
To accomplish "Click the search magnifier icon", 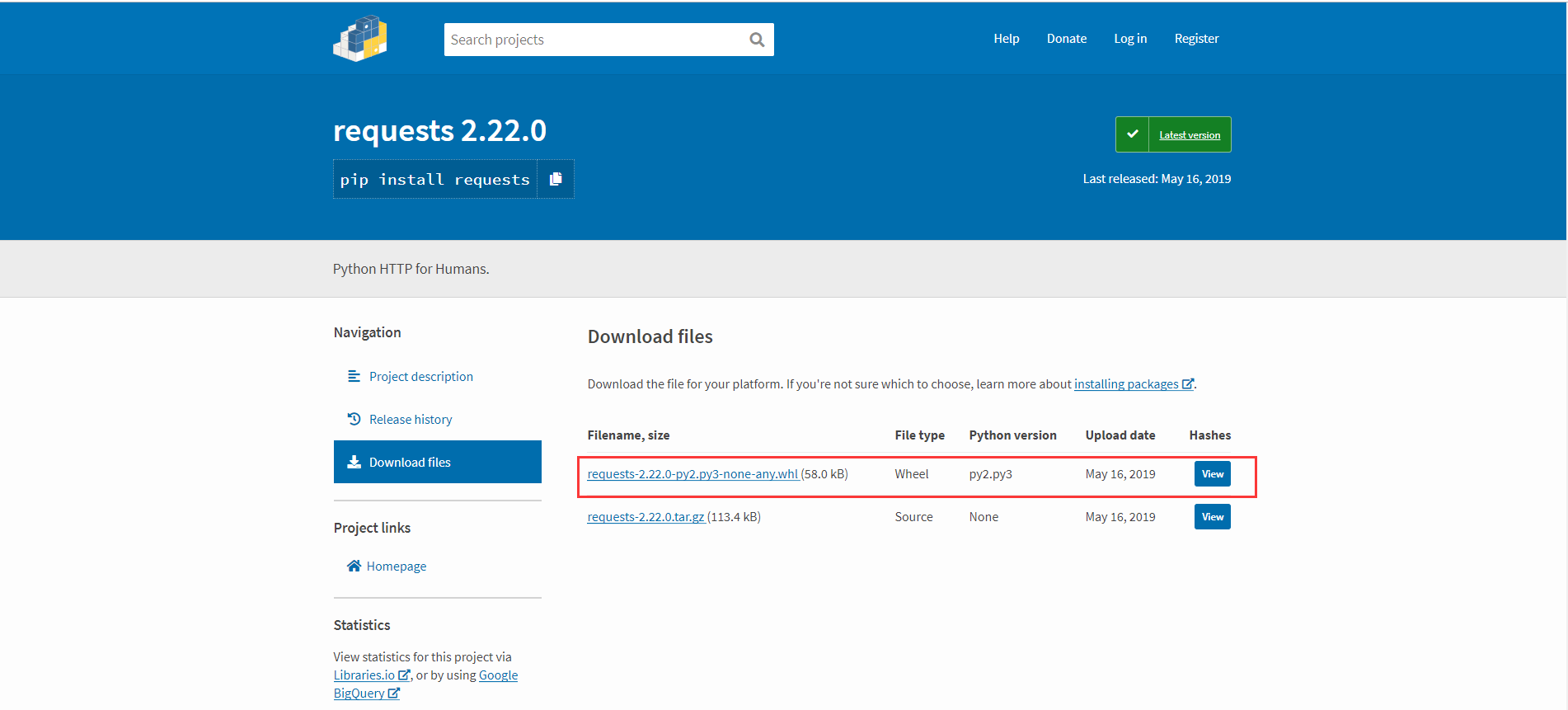I will [757, 40].
